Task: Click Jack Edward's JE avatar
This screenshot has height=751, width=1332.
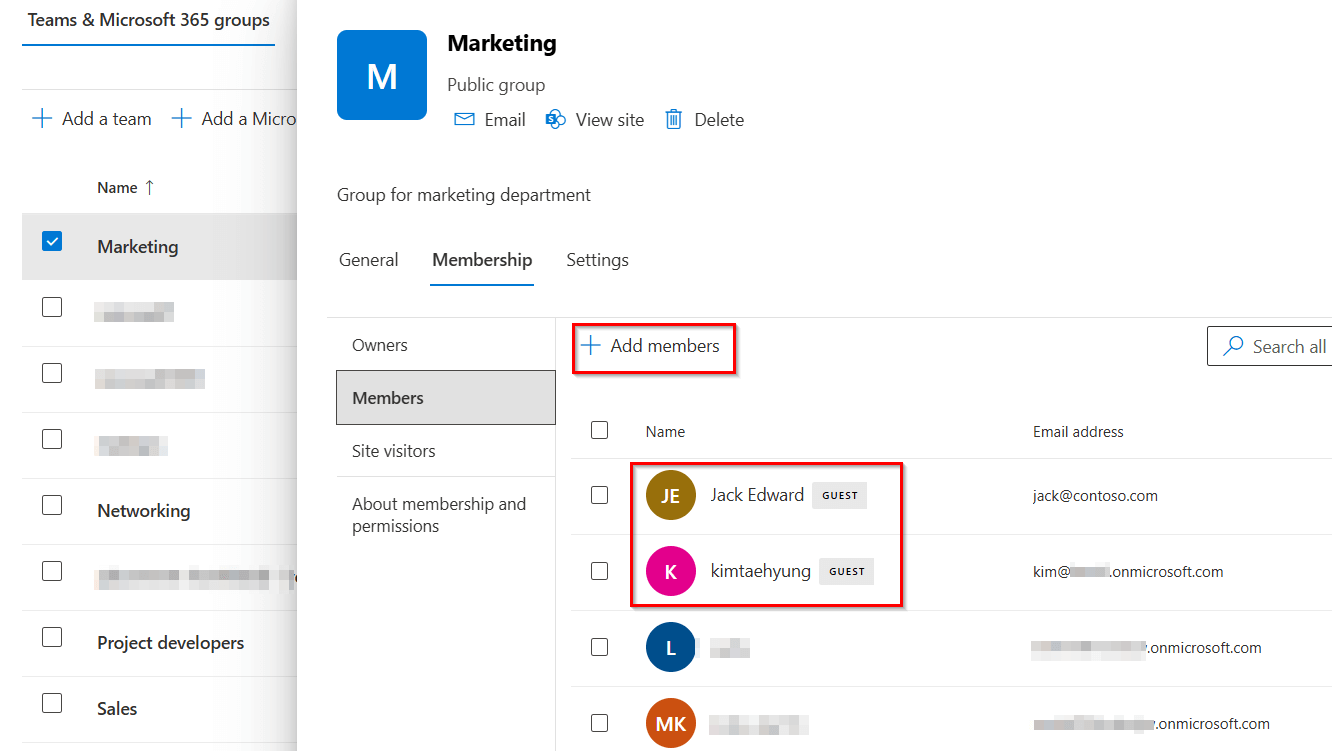Action: point(670,496)
